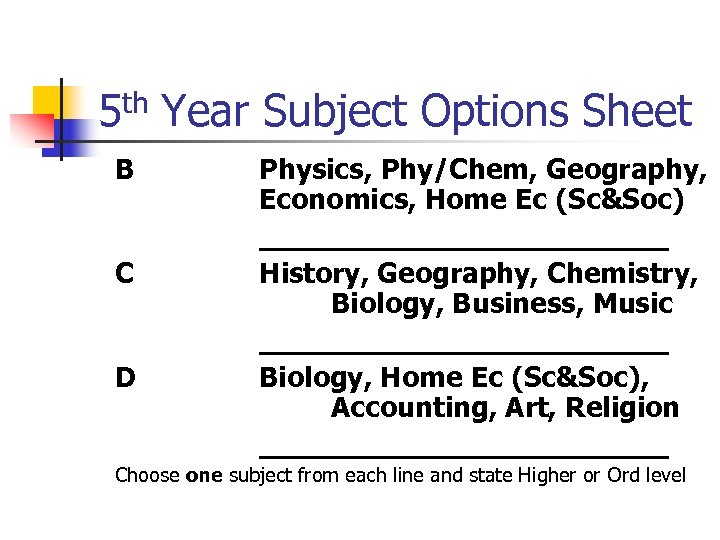The width and height of the screenshot is (720, 540).
Task: Click the line C label
Action: pos(125,273)
